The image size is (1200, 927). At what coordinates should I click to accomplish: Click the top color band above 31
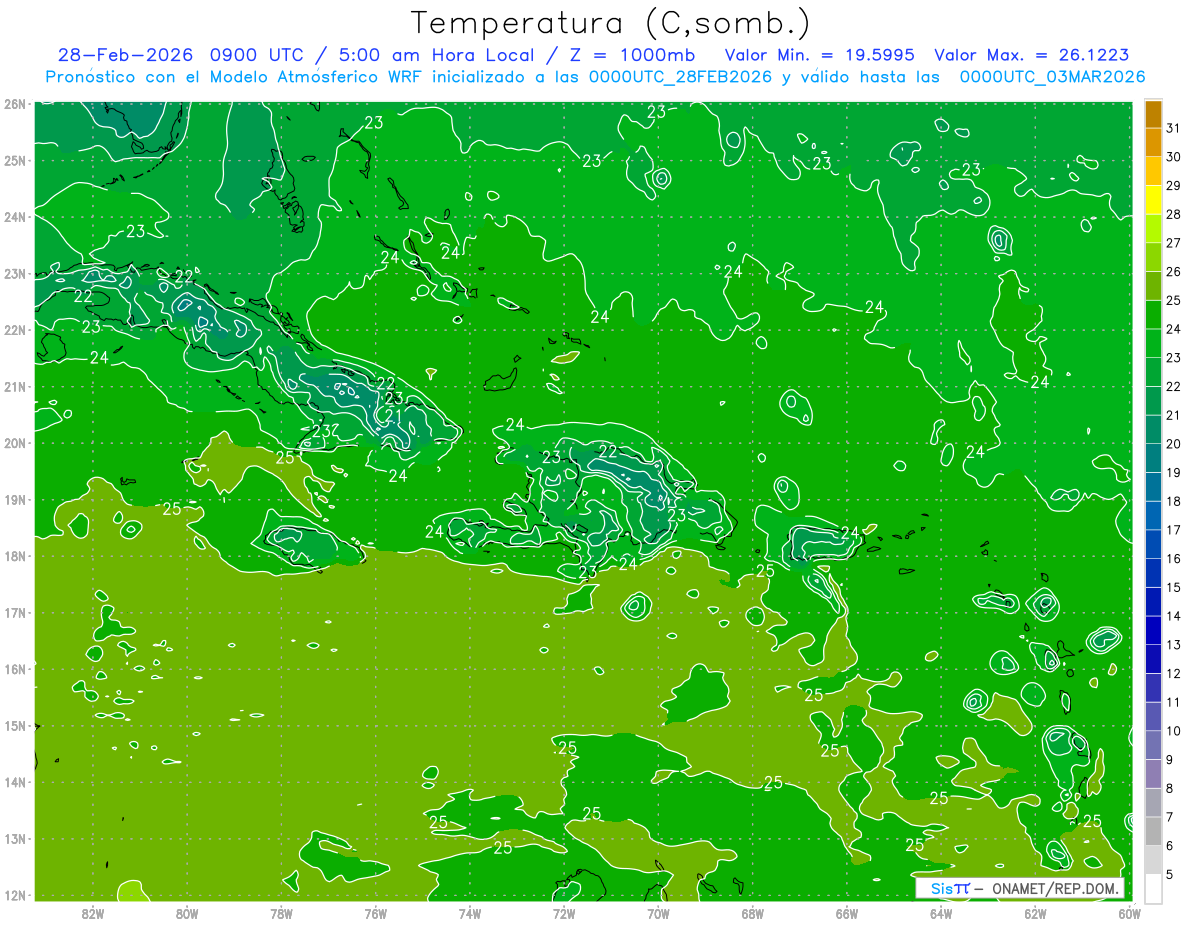pyautogui.click(x=1153, y=114)
